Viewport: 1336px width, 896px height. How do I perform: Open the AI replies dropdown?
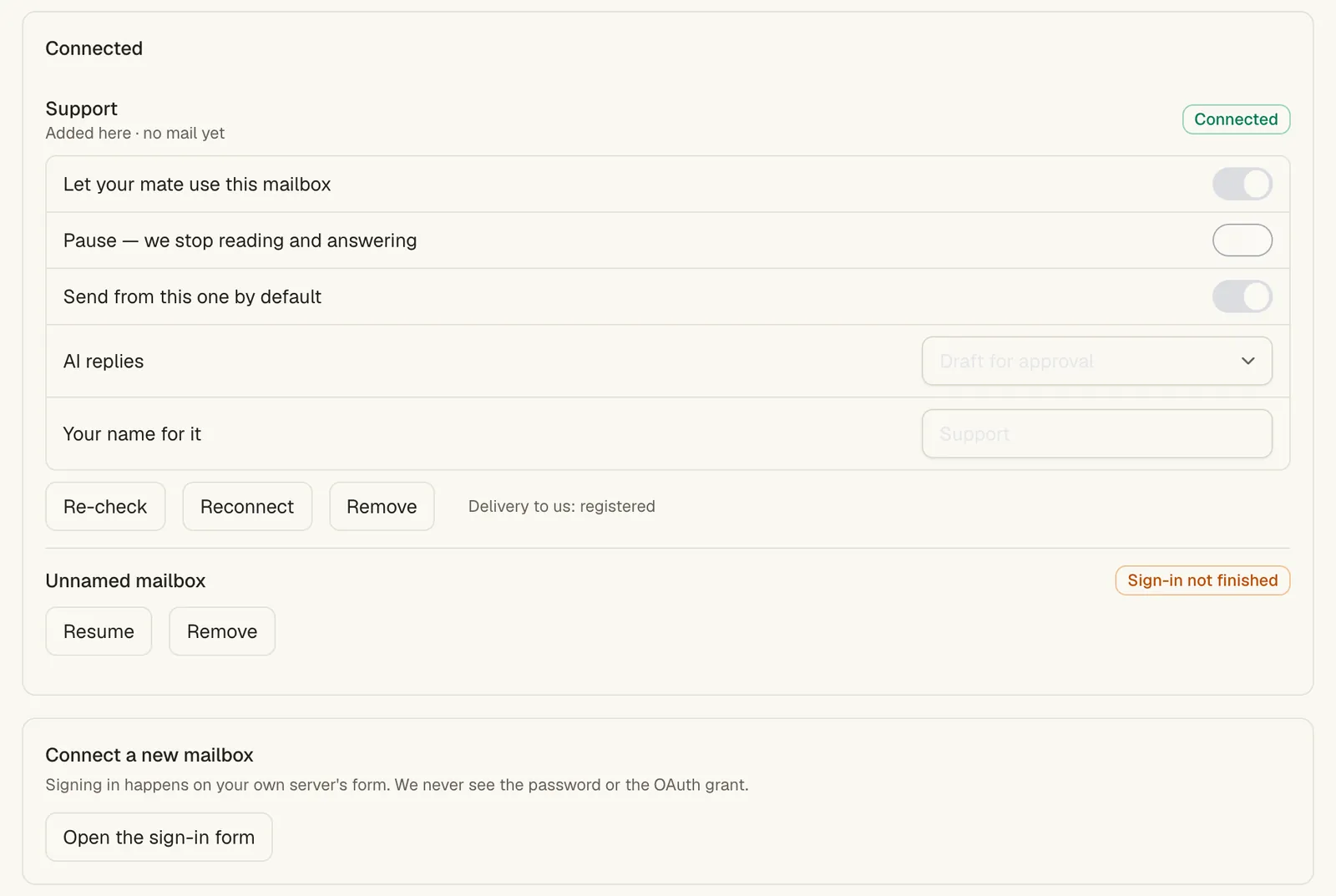coord(1096,361)
